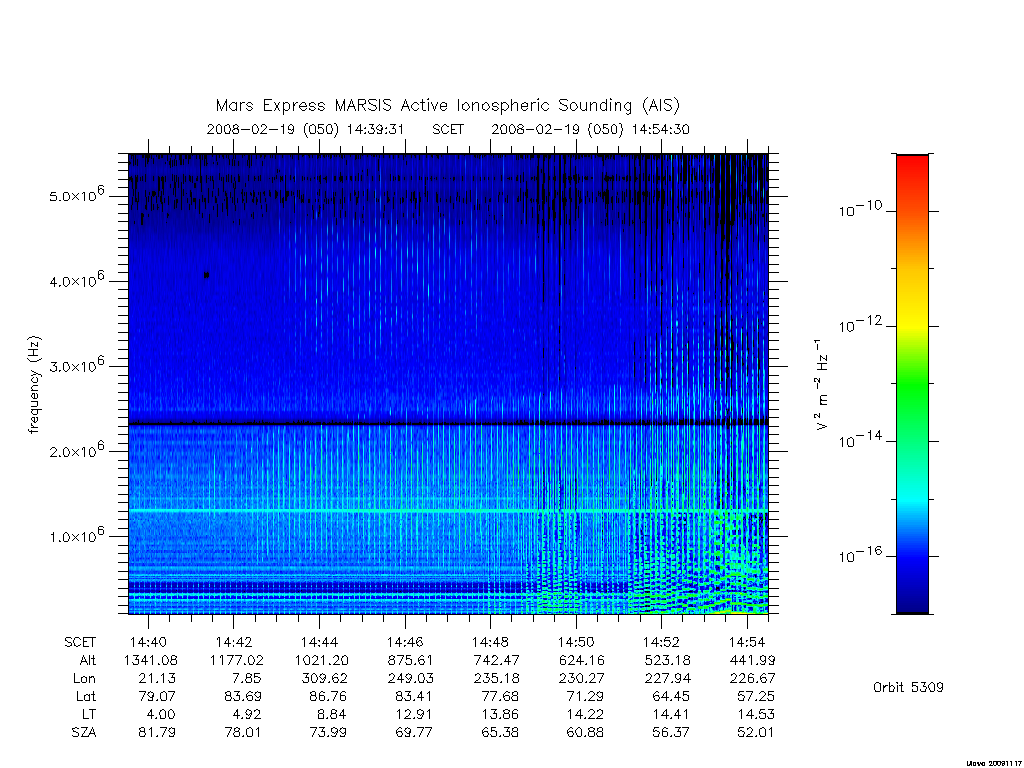This screenshot has height=768, width=1024.
Task: Click the end timestamp 2008-02-19 (050) 14:54:30
Action: (x=590, y=129)
